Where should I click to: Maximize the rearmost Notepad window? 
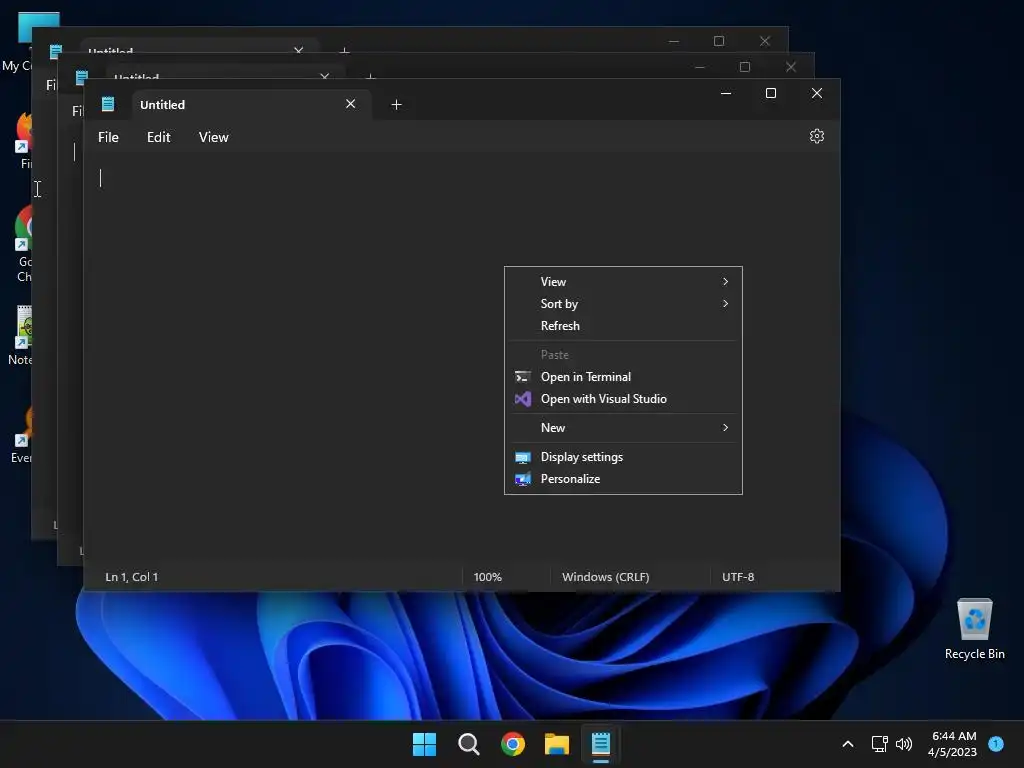coord(719,40)
